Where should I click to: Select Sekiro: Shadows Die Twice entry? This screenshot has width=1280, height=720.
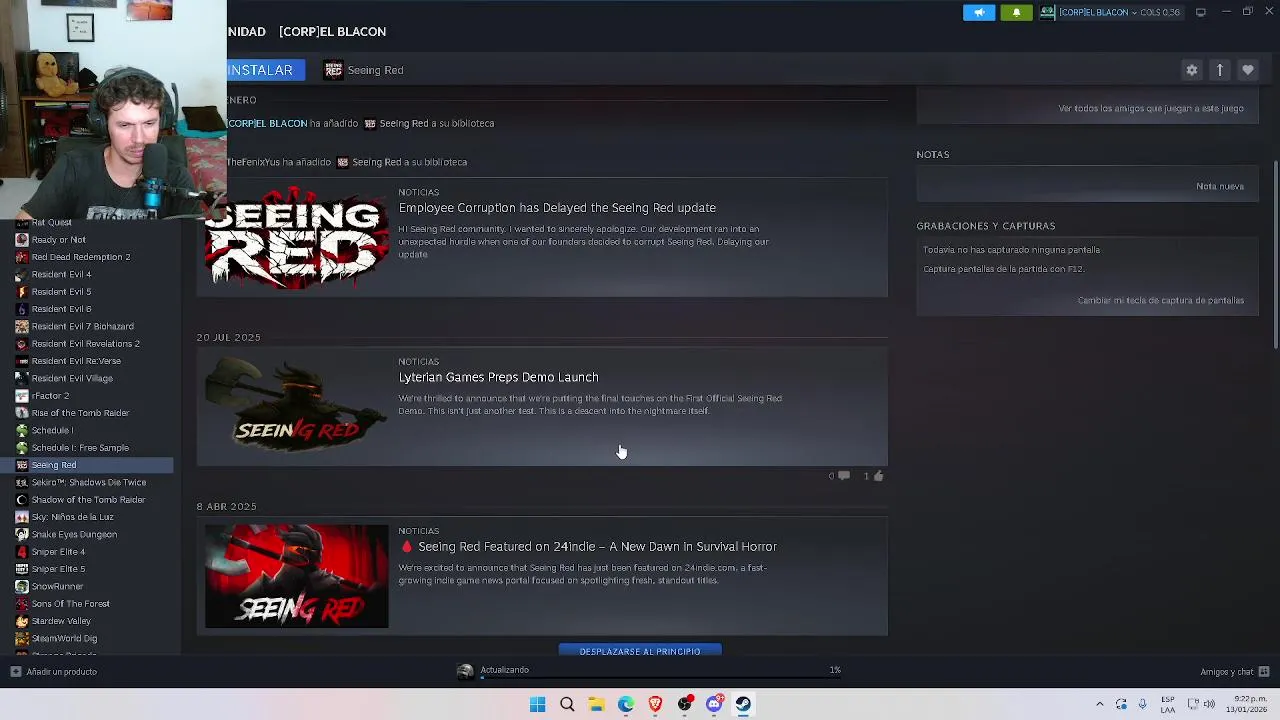coord(87,482)
